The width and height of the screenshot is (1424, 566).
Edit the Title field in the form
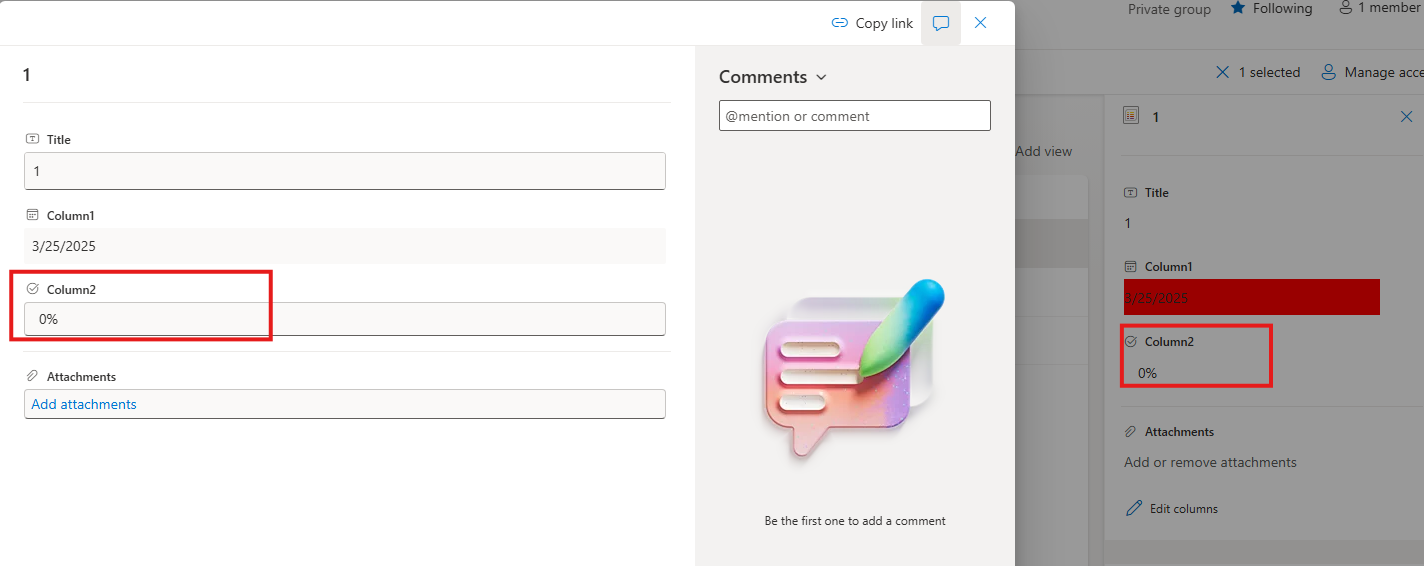[x=345, y=171]
